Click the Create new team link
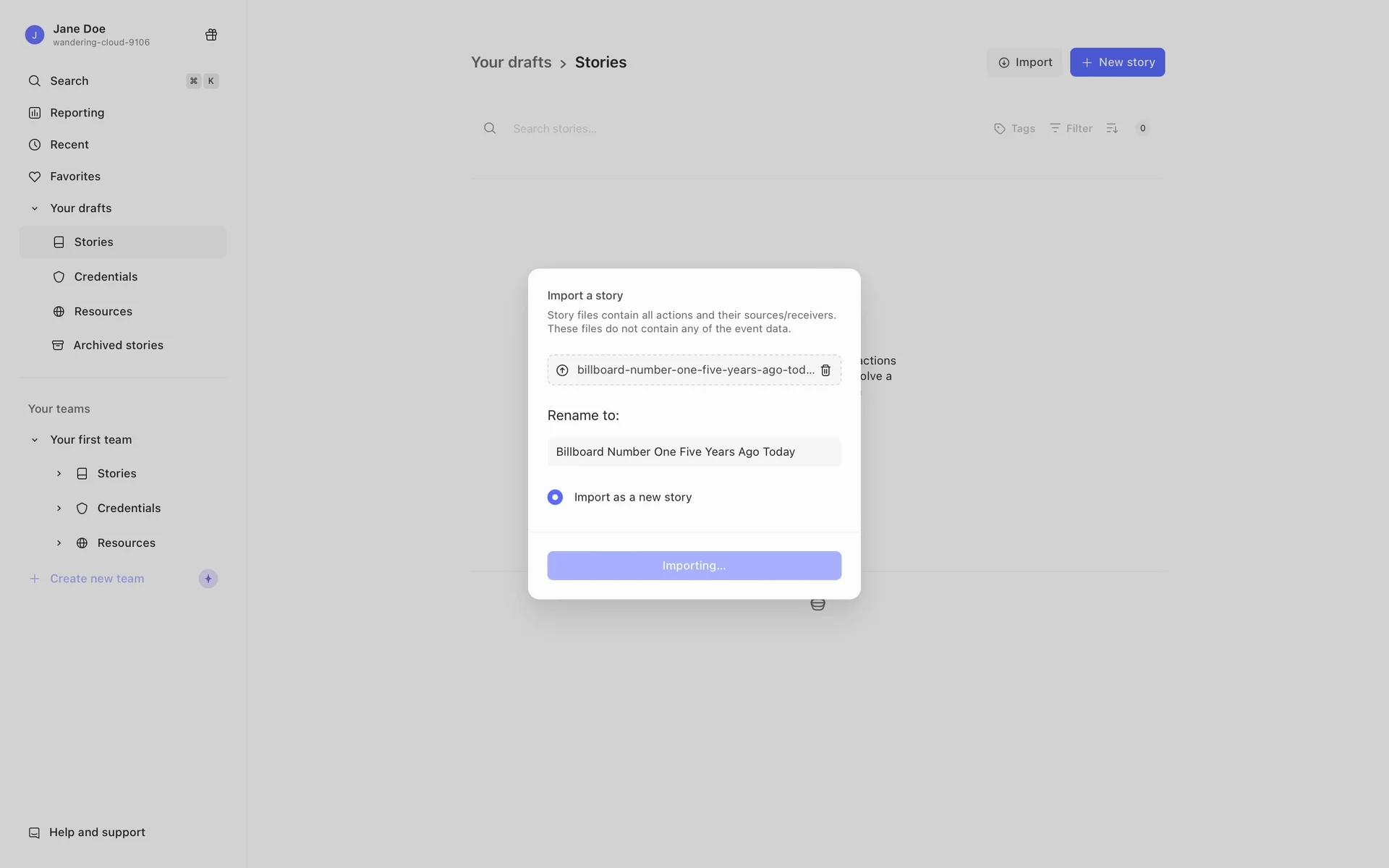The width and height of the screenshot is (1389, 868). [x=97, y=579]
